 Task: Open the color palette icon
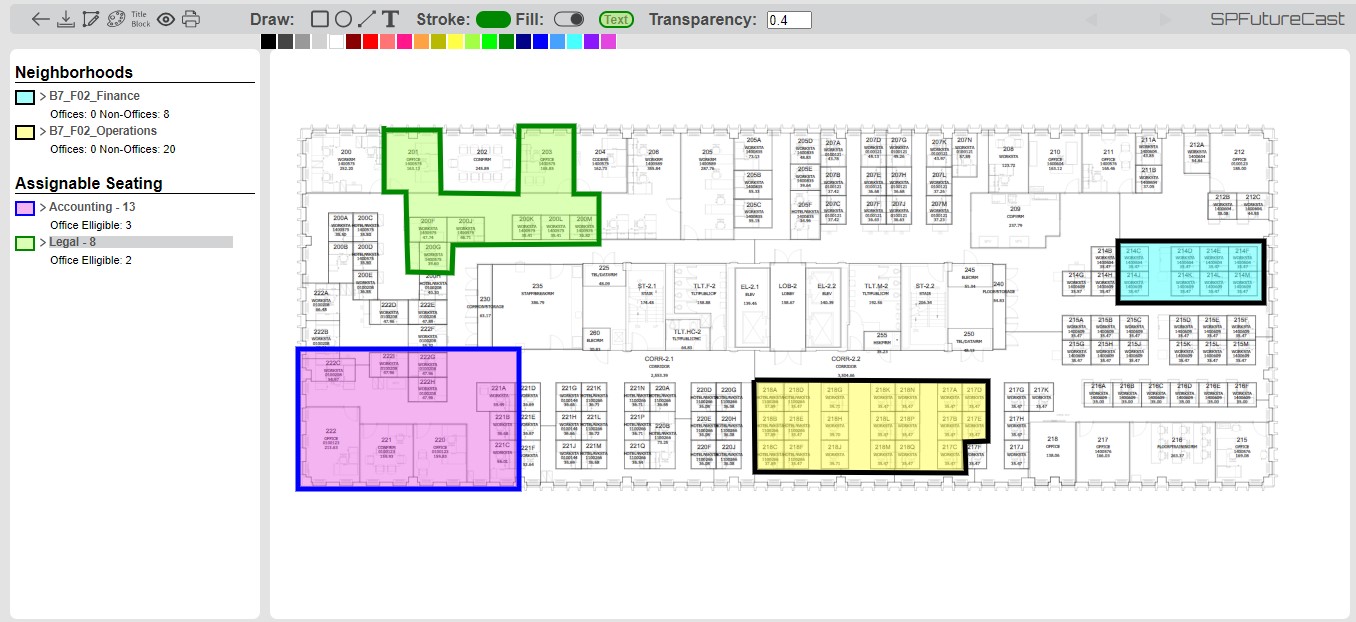(116, 19)
